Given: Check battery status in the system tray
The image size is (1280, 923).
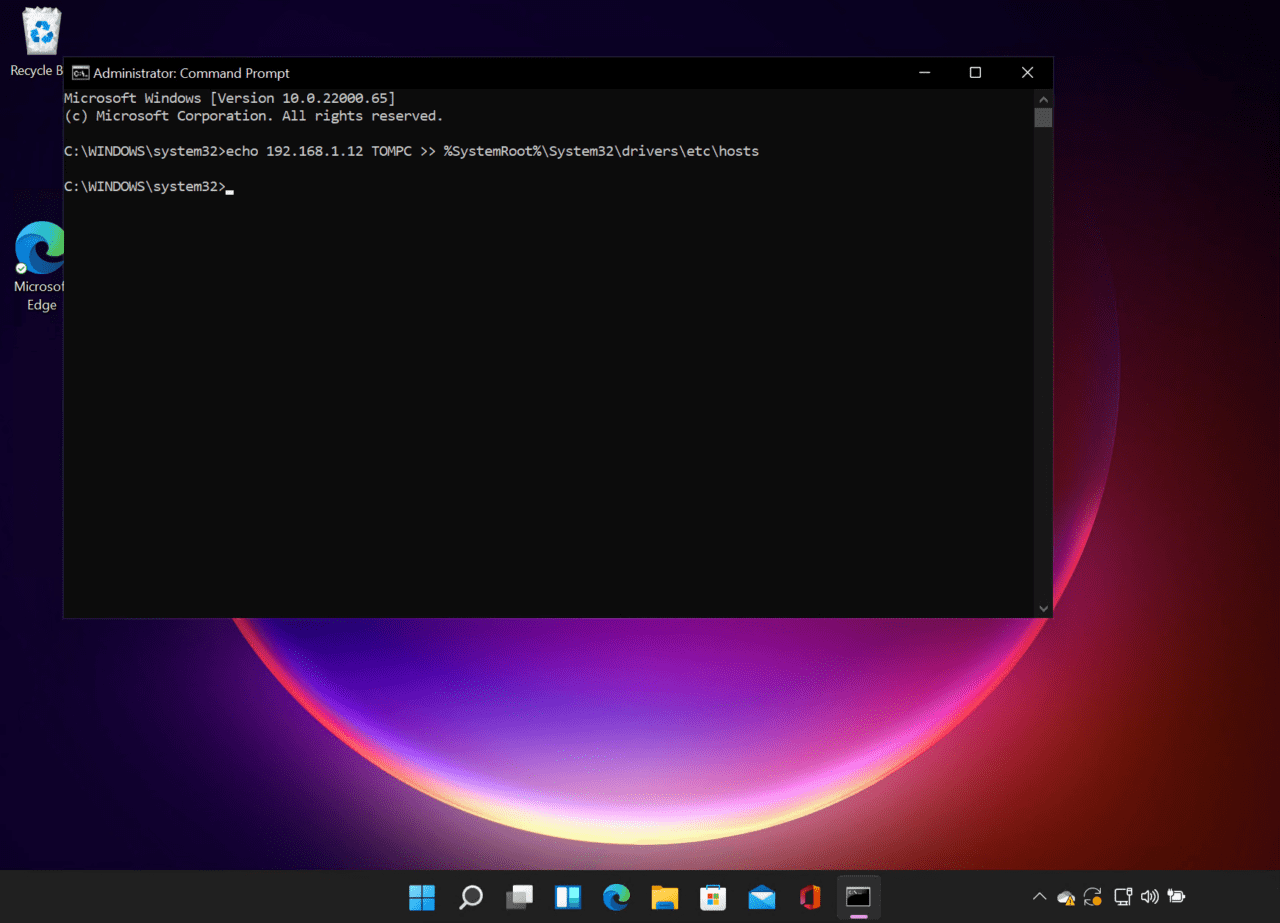Looking at the screenshot, I should 1176,897.
